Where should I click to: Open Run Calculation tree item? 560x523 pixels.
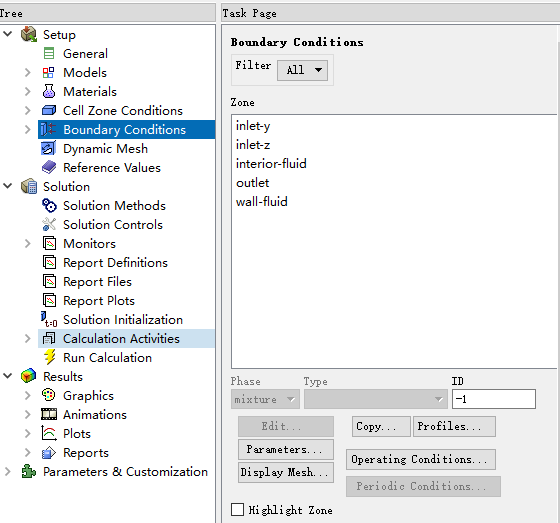(x=108, y=357)
